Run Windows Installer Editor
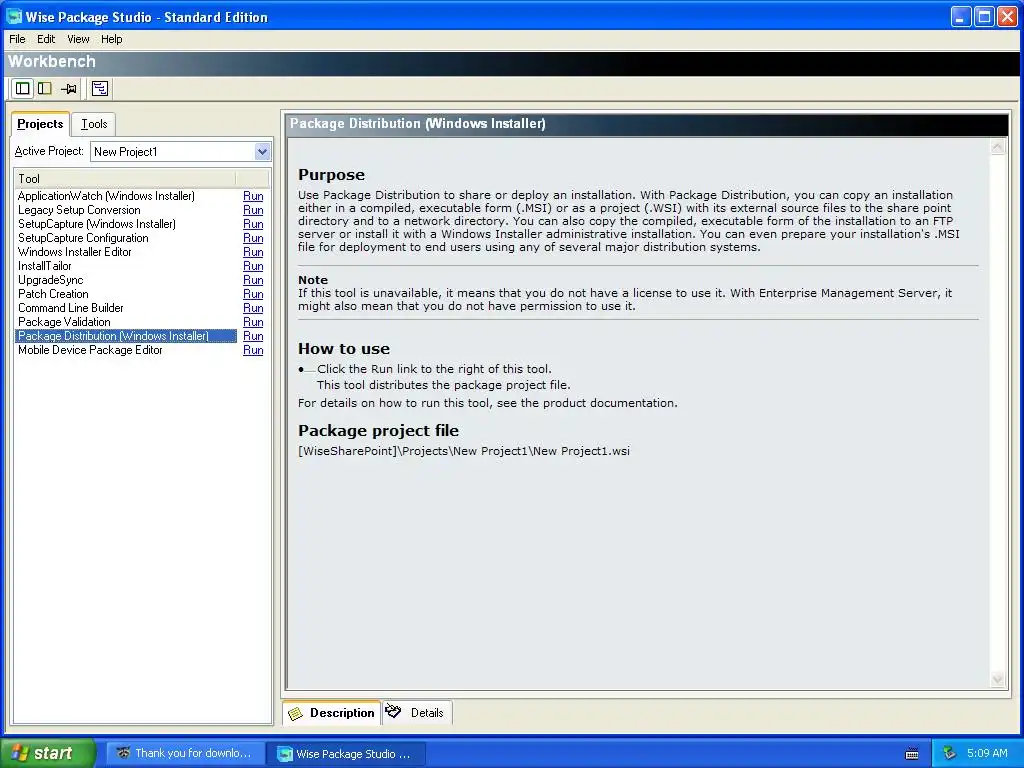The image size is (1024, 768). tap(253, 252)
